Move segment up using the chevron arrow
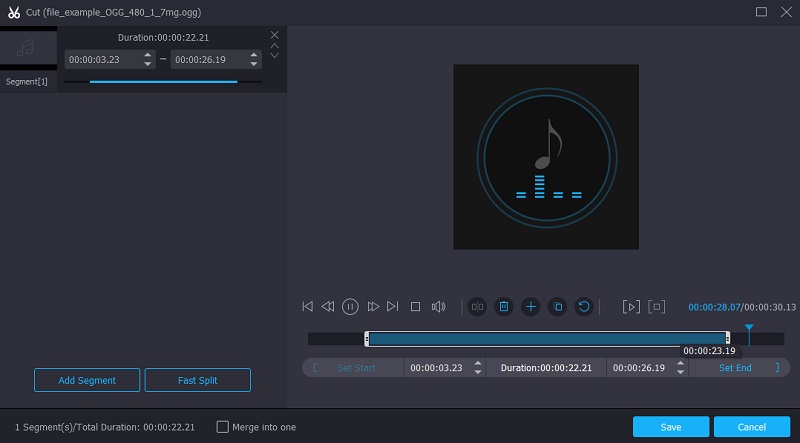 pos(275,46)
